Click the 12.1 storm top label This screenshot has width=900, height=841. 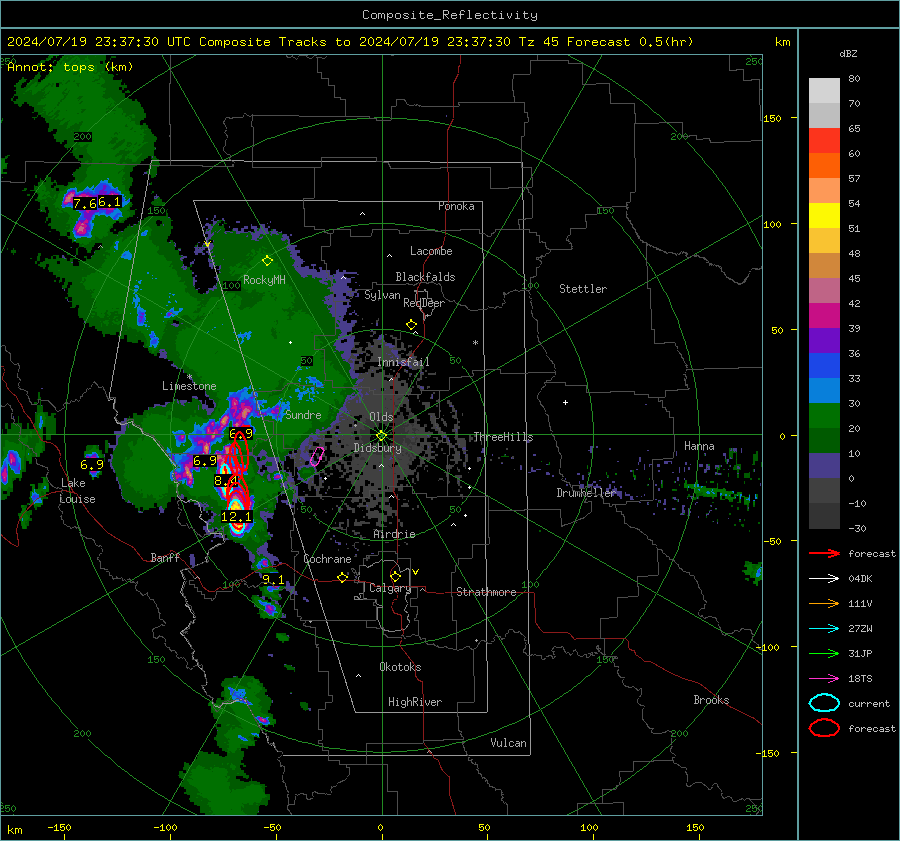(x=236, y=516)
